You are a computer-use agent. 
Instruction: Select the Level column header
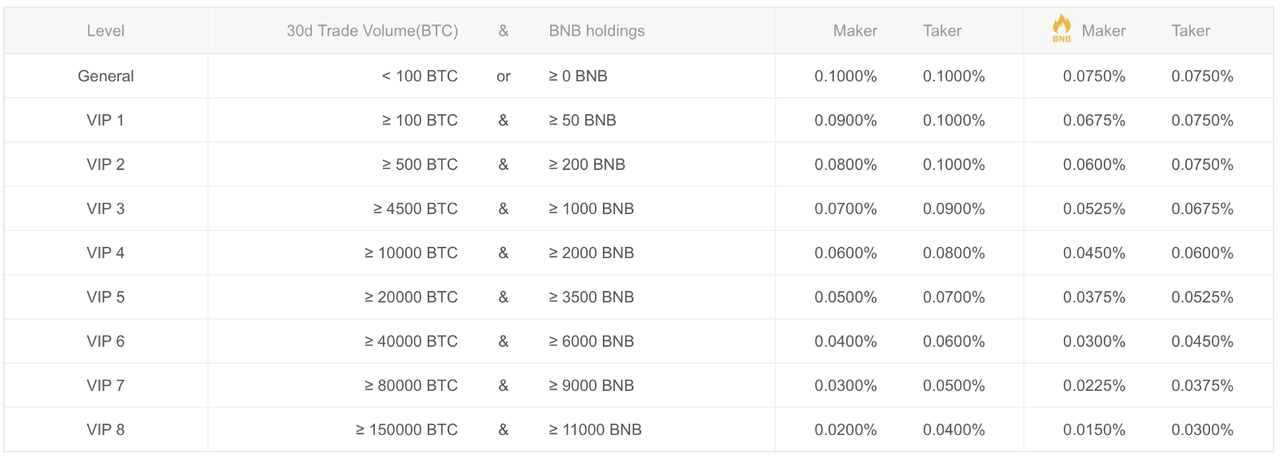point(106,31)
